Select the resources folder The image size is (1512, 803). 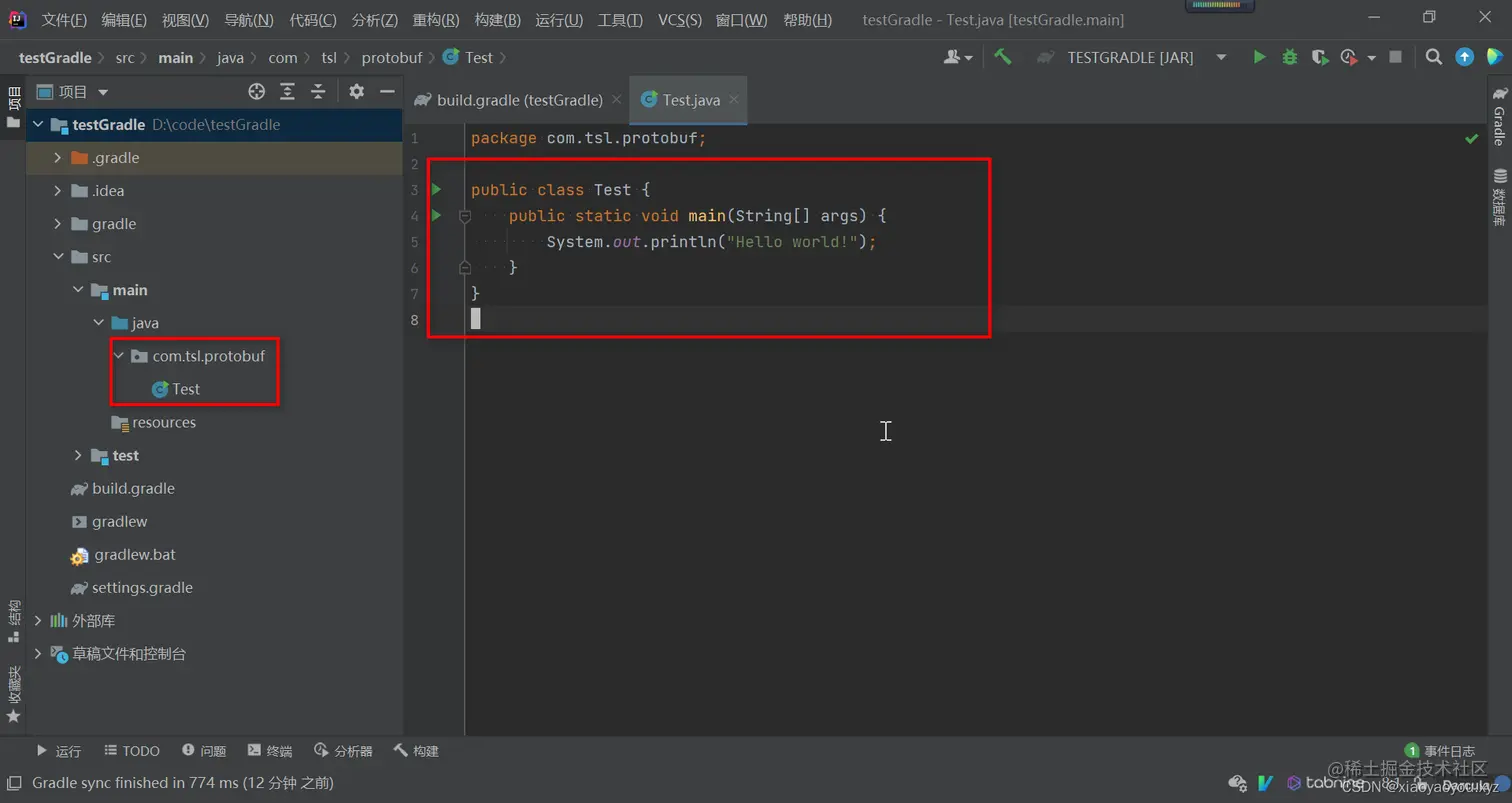(x=154, y=422)
